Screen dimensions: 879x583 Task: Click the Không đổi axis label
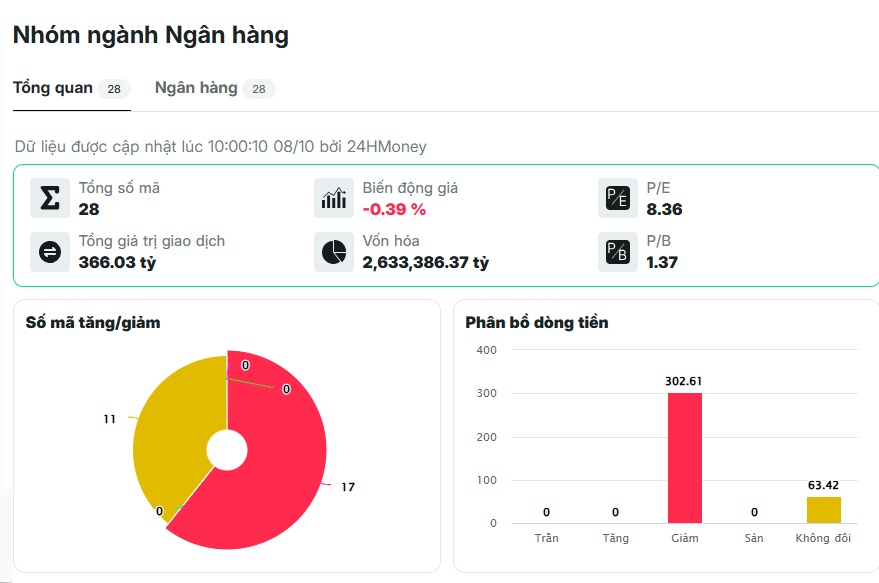824,538
